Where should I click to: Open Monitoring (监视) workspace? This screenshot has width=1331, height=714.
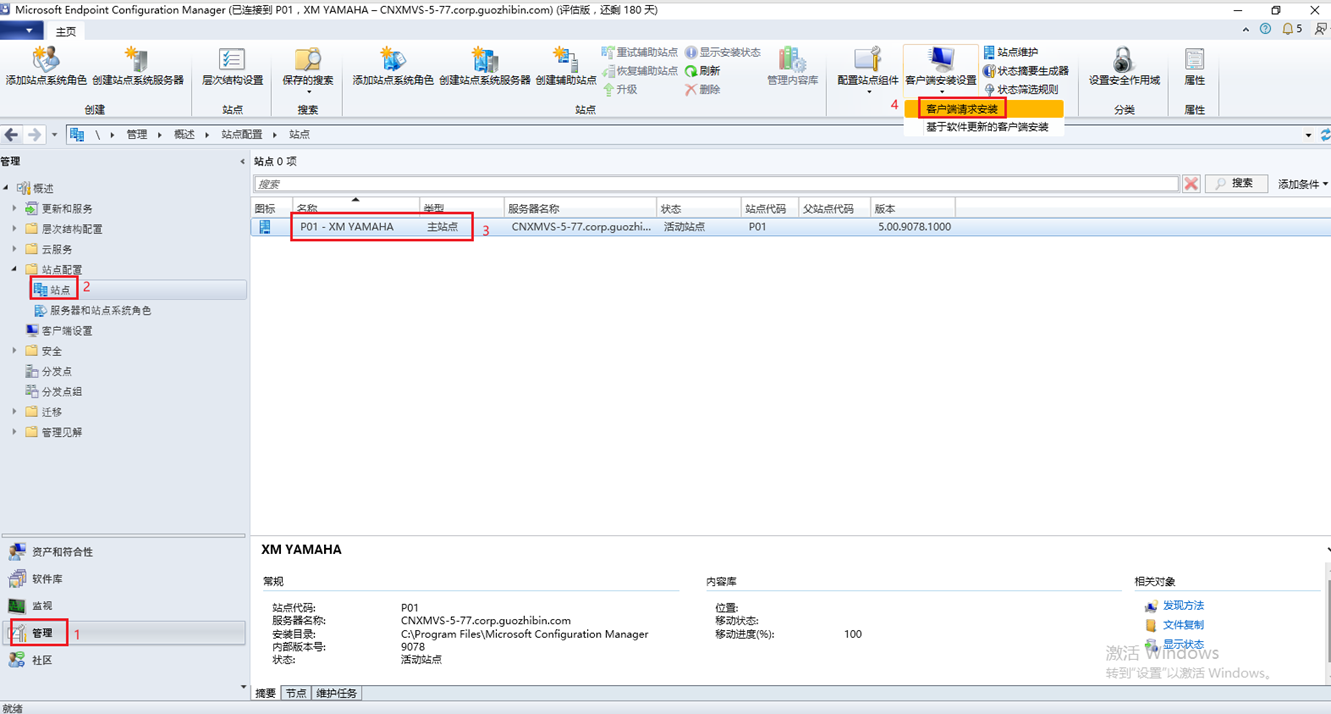click(123, 606)
